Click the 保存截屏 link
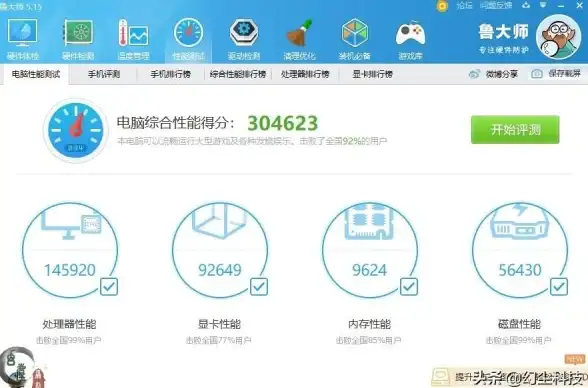This screenshot has width=588, height=388. pos(564,74)
